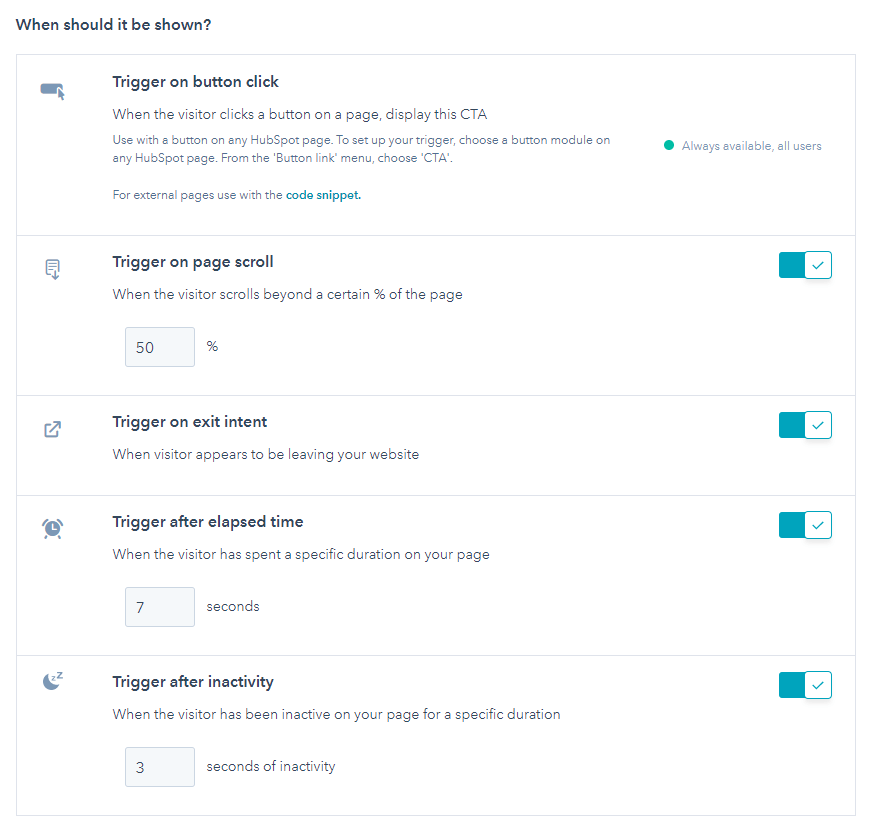Disable the Trigger on page scroll toggle
The height and width of the screenshot is (834, 870).
[x=805, y=265]
